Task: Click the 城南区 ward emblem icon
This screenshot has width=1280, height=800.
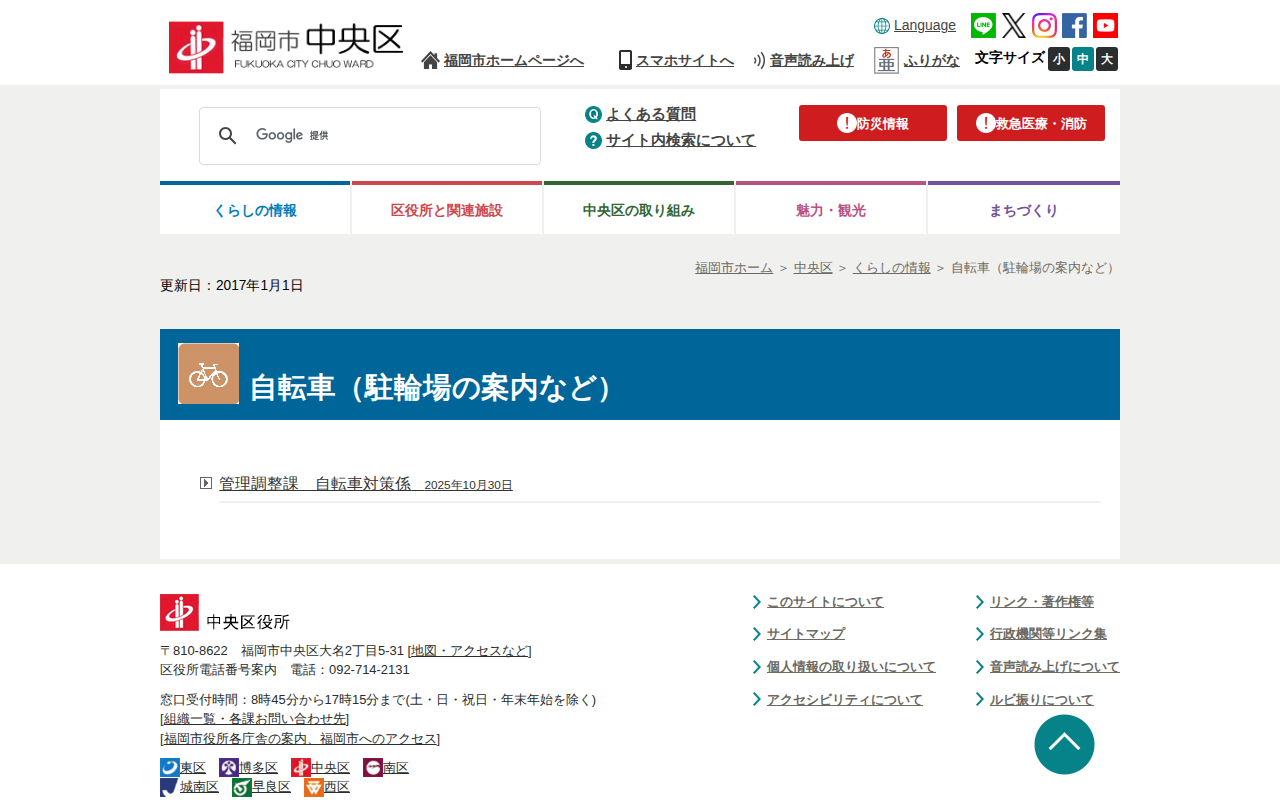Action: point(169,787)
